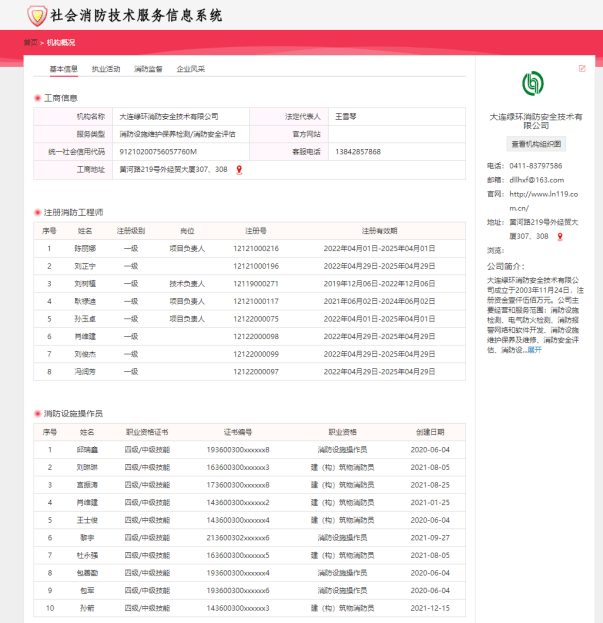Click the site title 社会消防技术服务信息系统
Screen dimensions: 603x623
point(136,16)
